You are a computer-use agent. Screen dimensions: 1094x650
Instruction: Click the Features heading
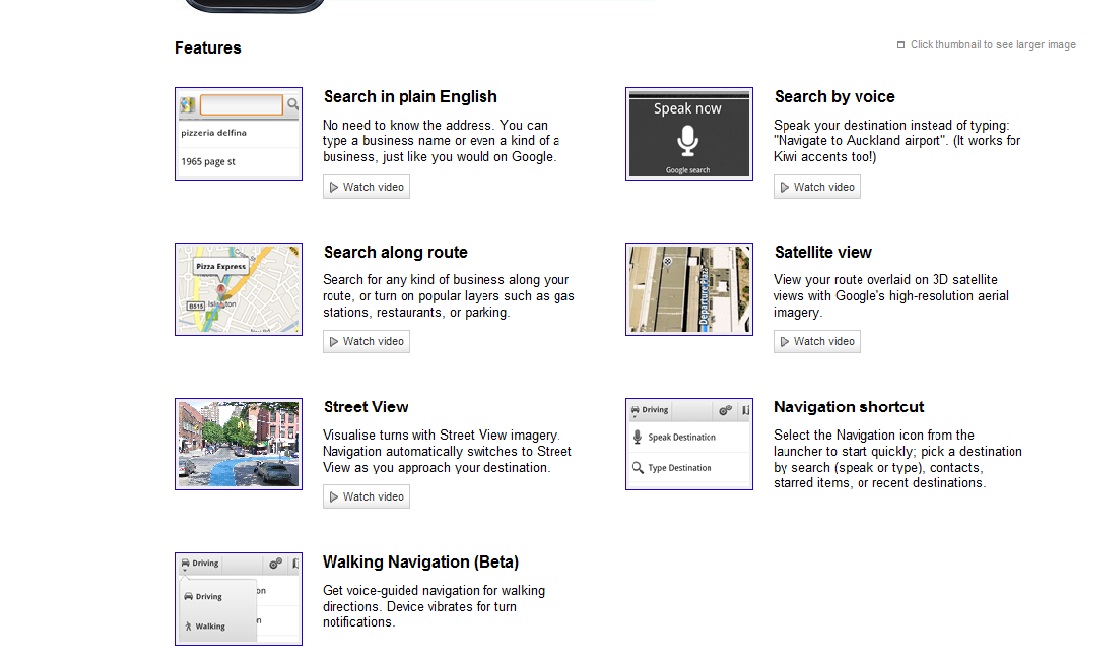point(208,48)
